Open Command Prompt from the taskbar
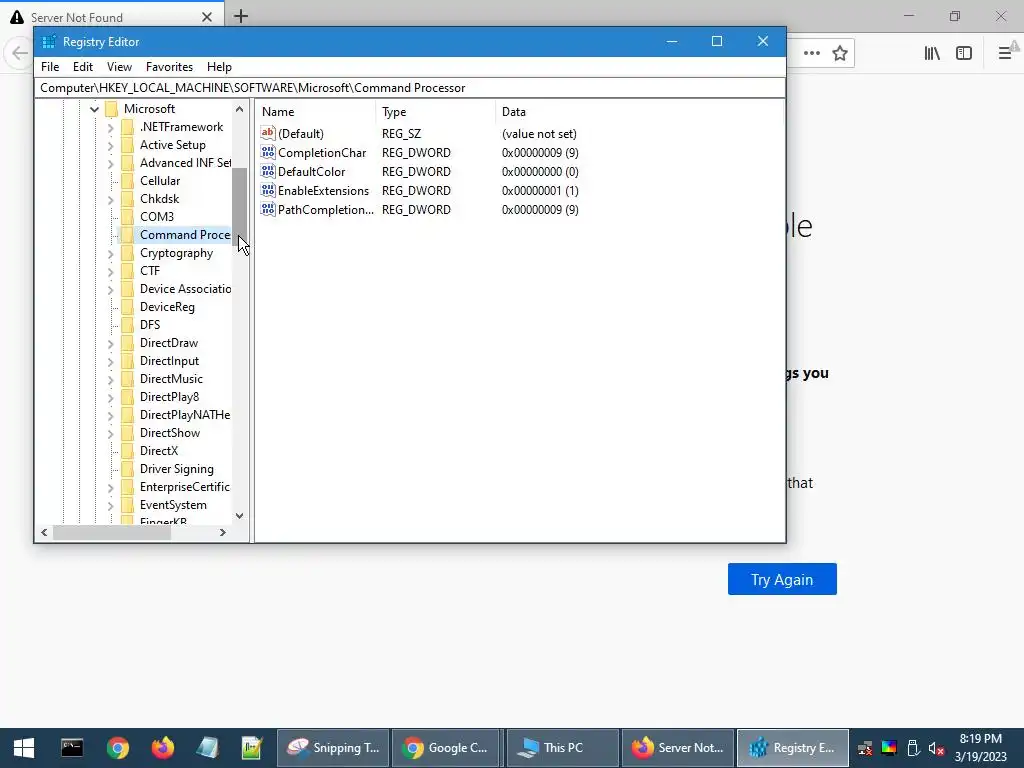The image size is (1024, 768). (72, 748)
